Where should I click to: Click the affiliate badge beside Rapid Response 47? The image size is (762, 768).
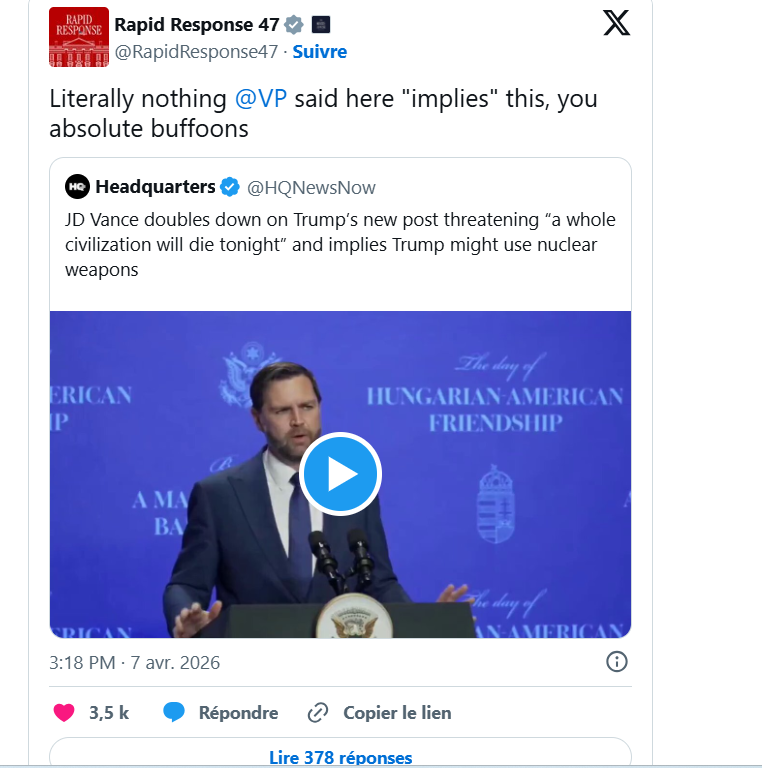point(321,25)
